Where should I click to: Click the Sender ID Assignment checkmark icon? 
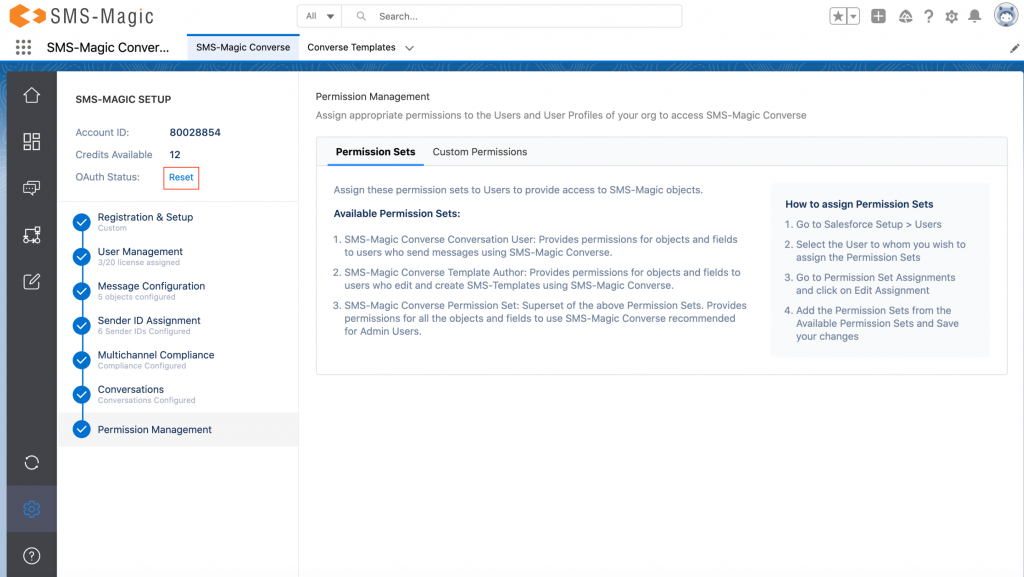click(x=82, y=325)
